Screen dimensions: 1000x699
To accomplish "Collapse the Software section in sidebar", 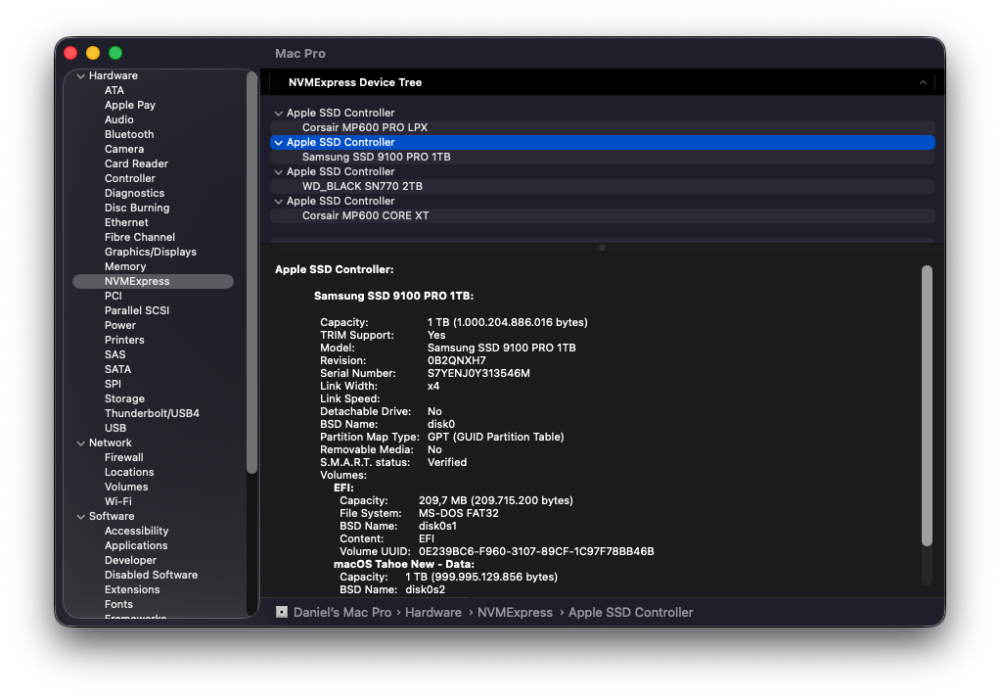I will (x=81, y=517).
